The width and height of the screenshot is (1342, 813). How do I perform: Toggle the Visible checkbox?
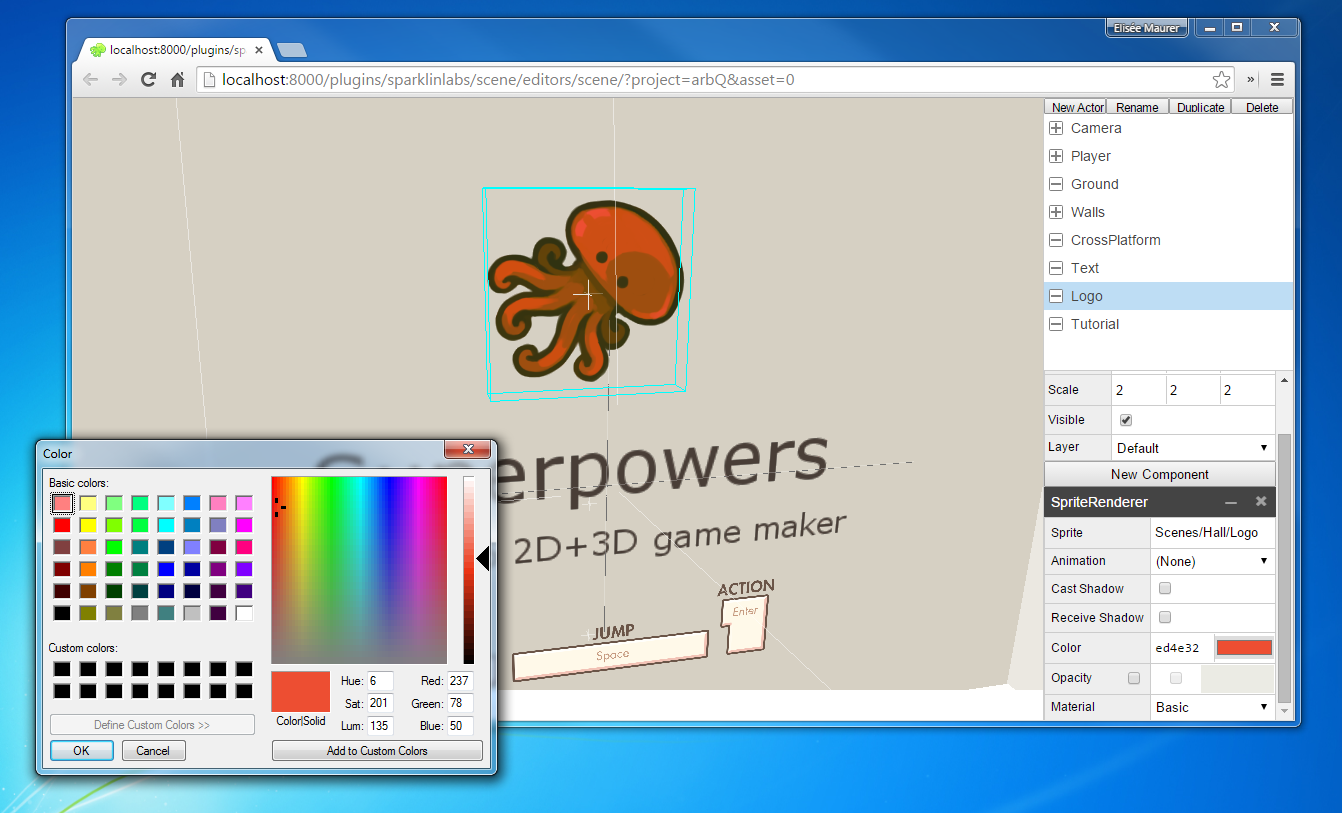click(1126, 420)
